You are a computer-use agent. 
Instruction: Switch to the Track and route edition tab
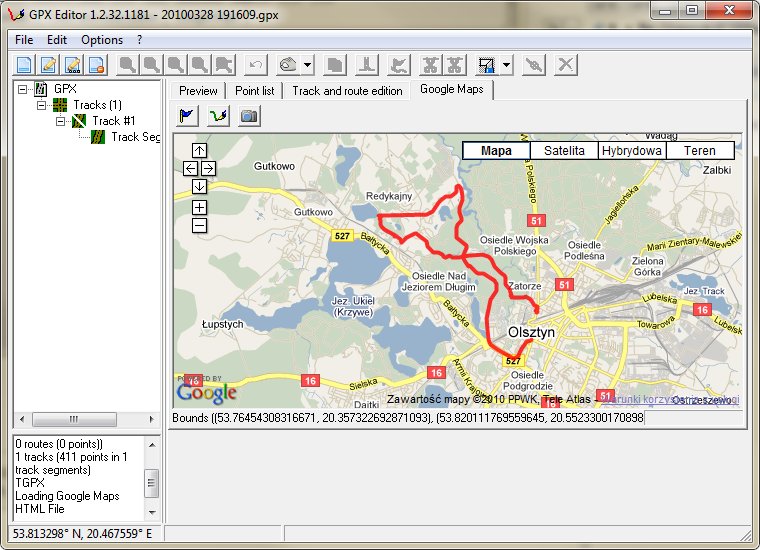click(347, 91)
